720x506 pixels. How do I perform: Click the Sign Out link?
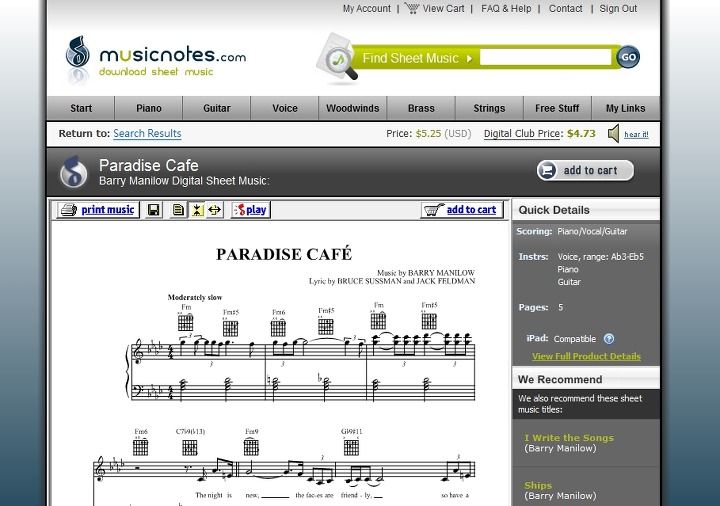[x=618, y=9]
